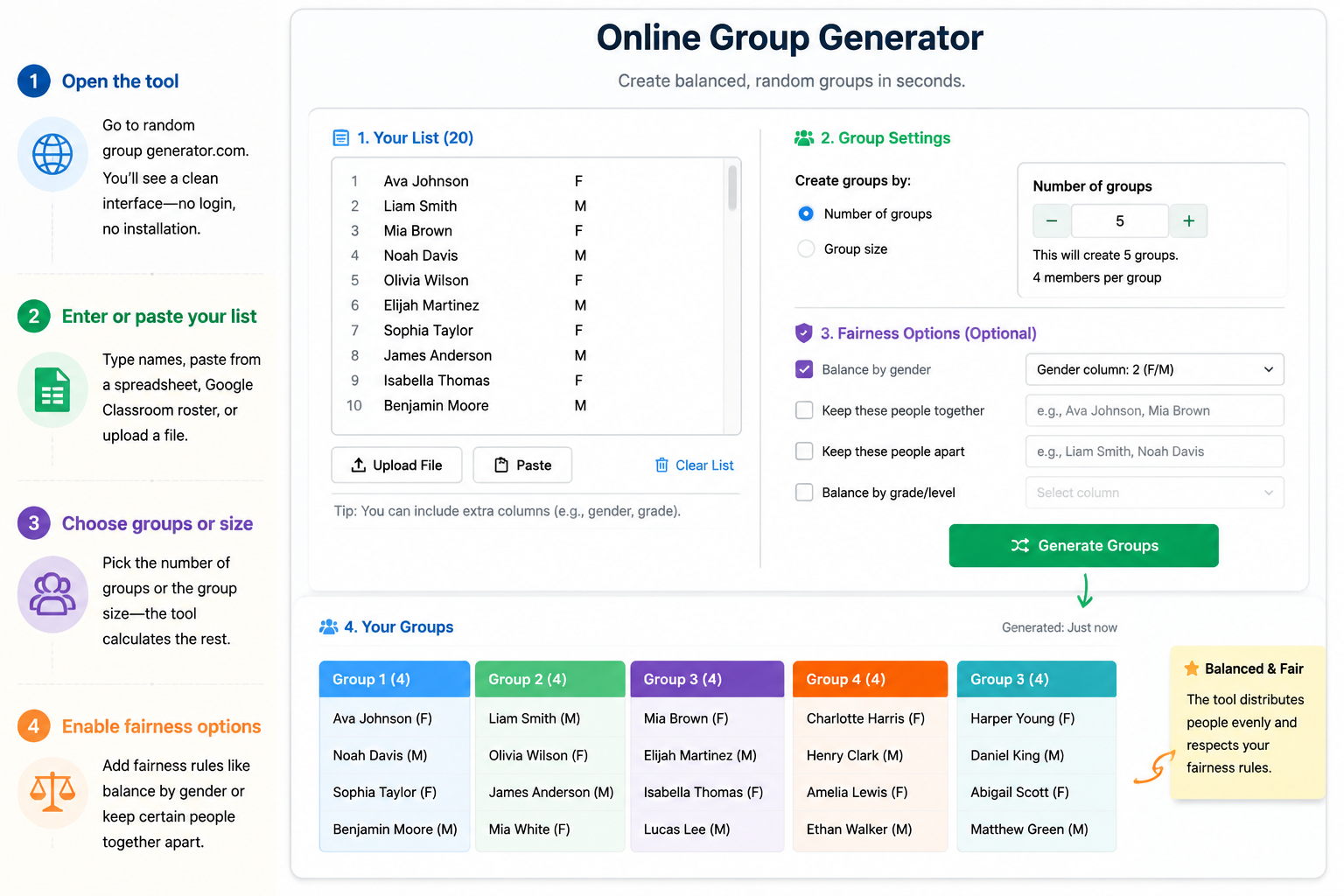The width and height of the screenshot is (1344, 896).
Task: Select the Group size radio option
Action: (806, 249)
